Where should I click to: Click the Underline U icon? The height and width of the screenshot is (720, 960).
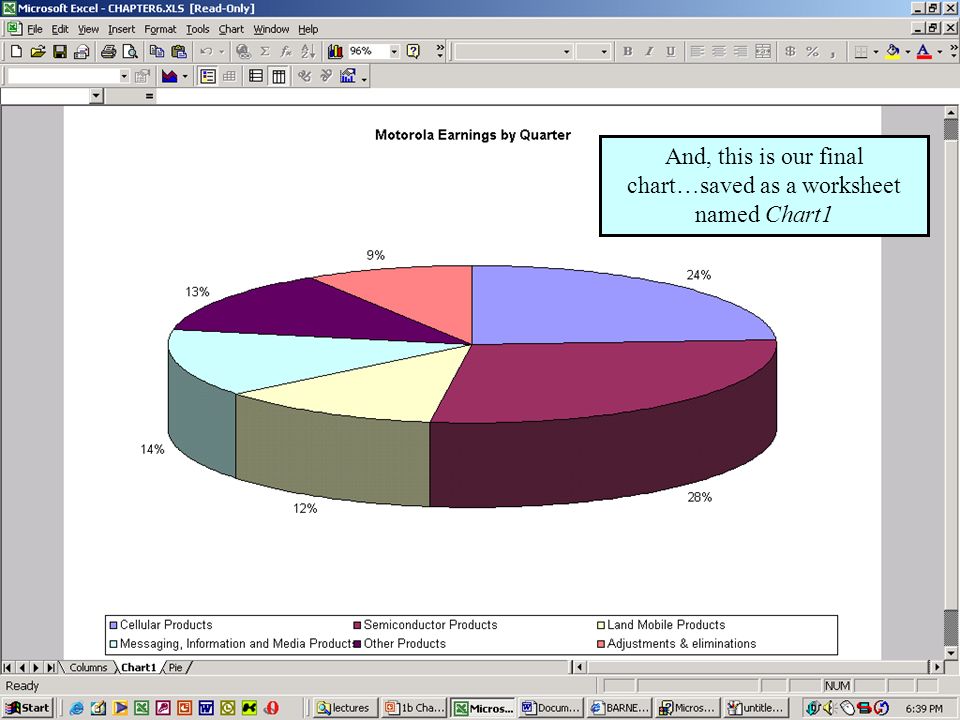(x=671, y=52)
